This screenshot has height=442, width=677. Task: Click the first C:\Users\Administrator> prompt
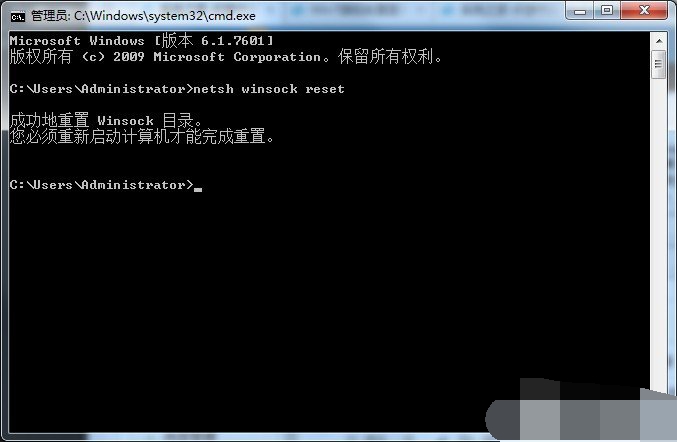(101, 89)
